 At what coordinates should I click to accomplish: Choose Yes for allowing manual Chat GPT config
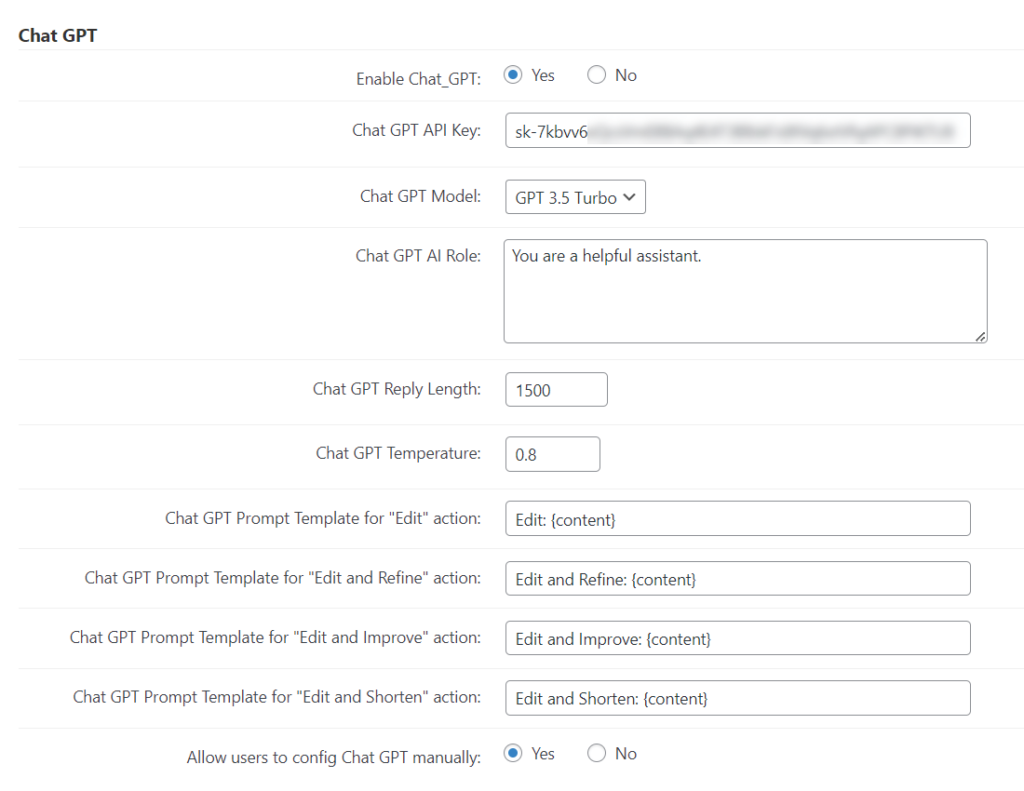(513, 754)
